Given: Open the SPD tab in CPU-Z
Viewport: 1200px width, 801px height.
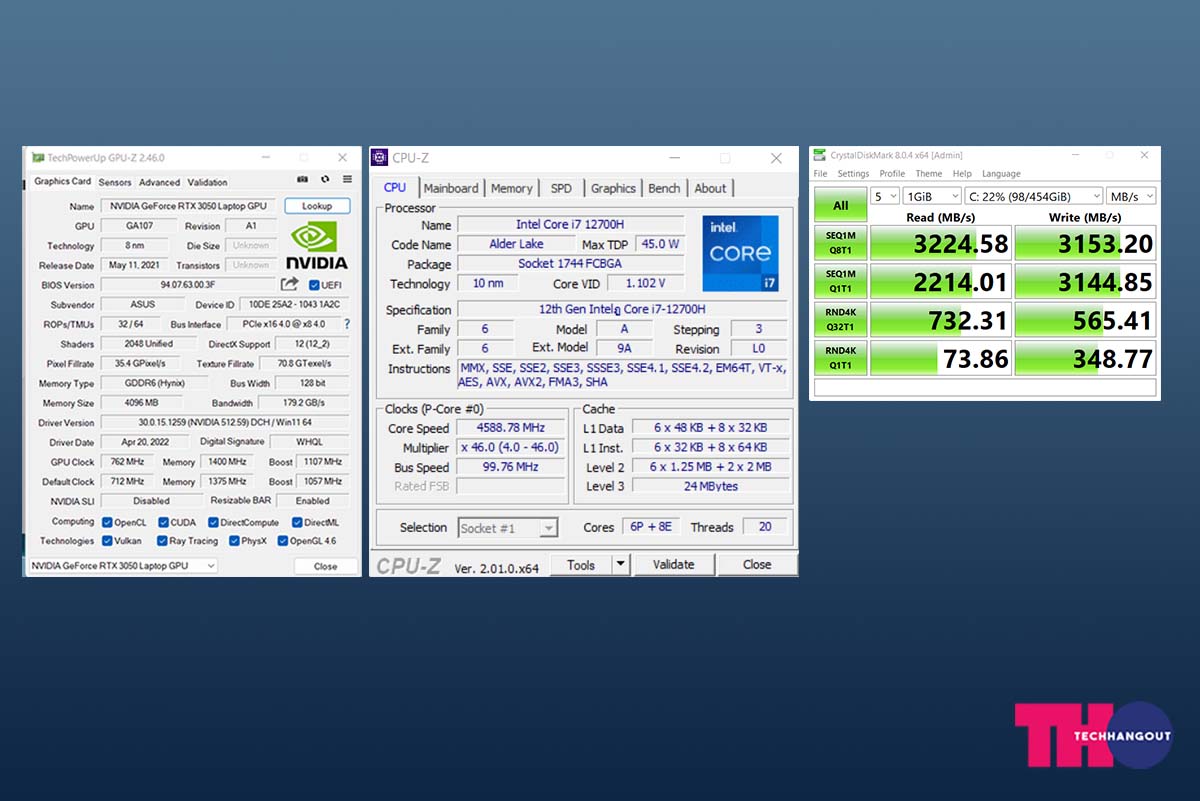Looking at the screenshot, I should 562,188.
